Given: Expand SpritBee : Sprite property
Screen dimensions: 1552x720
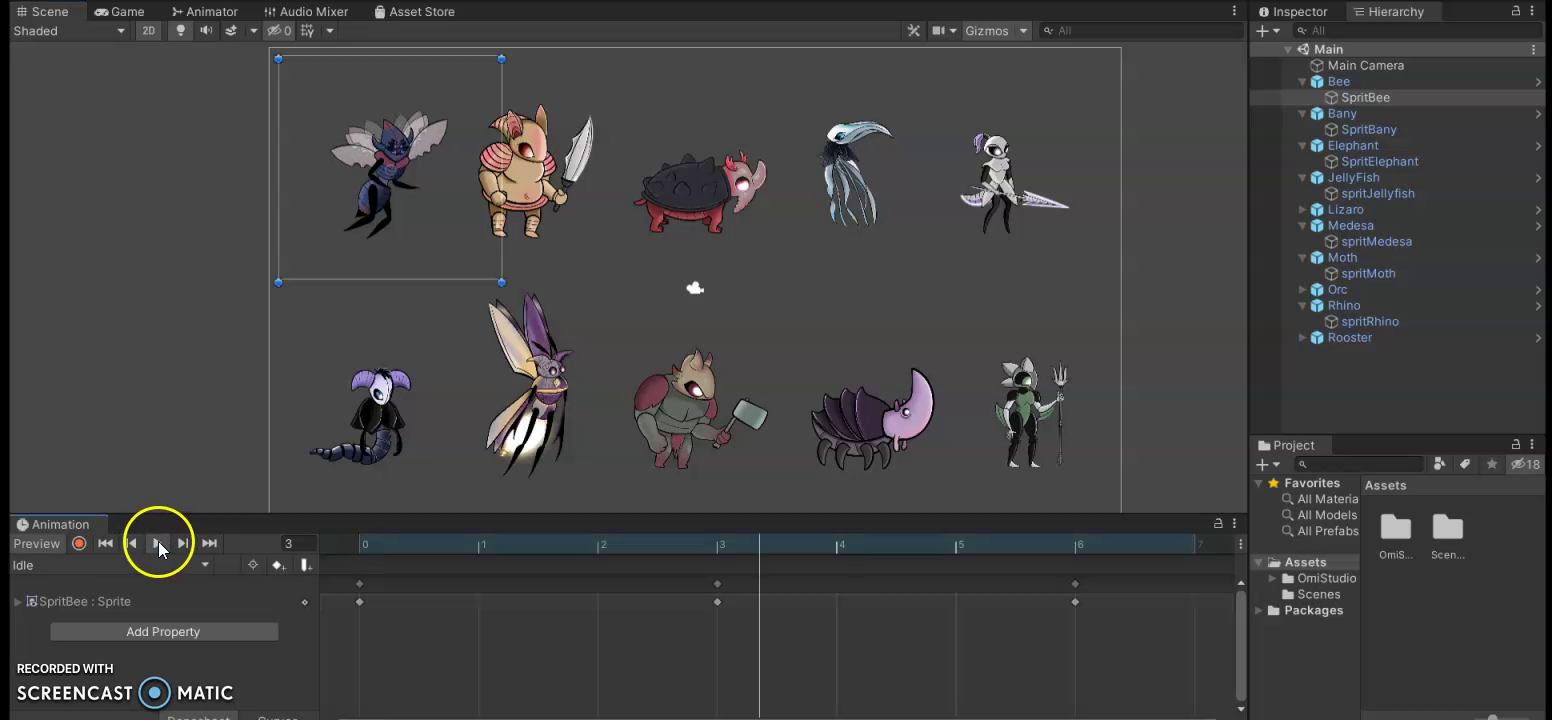Looking at the screenshot, I should [x=17, y=601].
